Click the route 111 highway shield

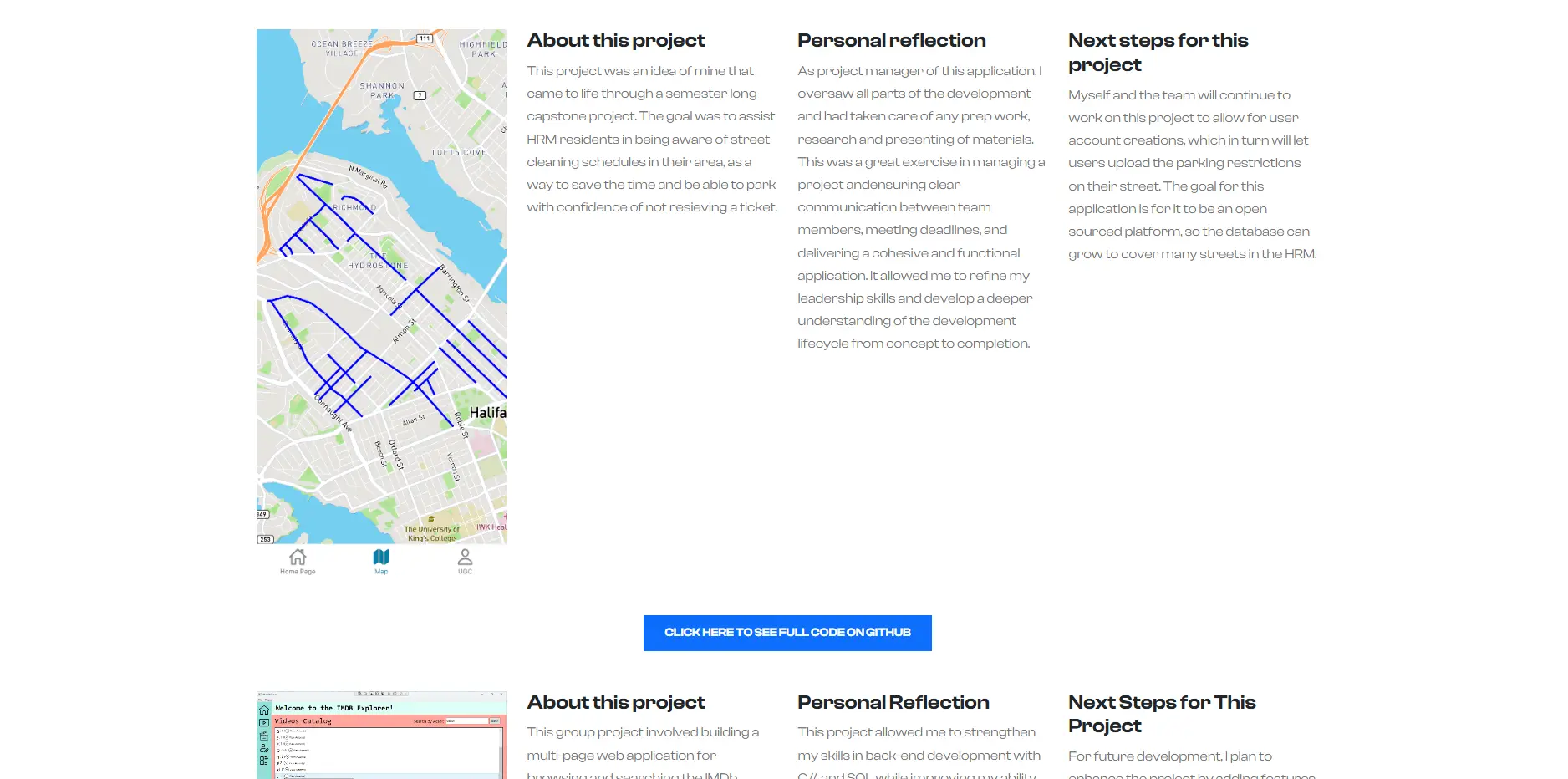tap(425, 38)
